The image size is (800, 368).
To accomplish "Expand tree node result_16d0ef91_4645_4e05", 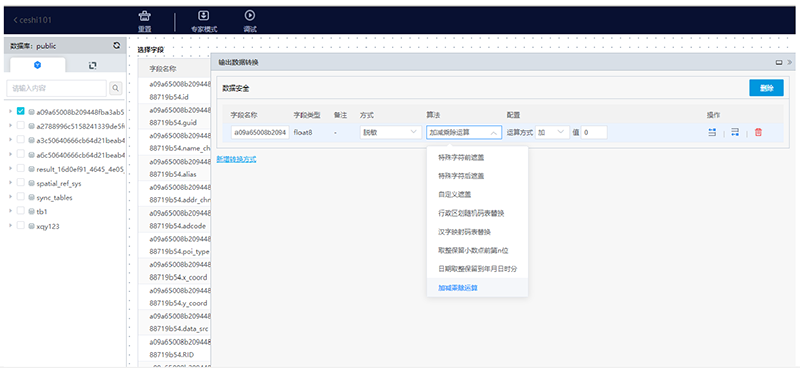I will point(10,168).
